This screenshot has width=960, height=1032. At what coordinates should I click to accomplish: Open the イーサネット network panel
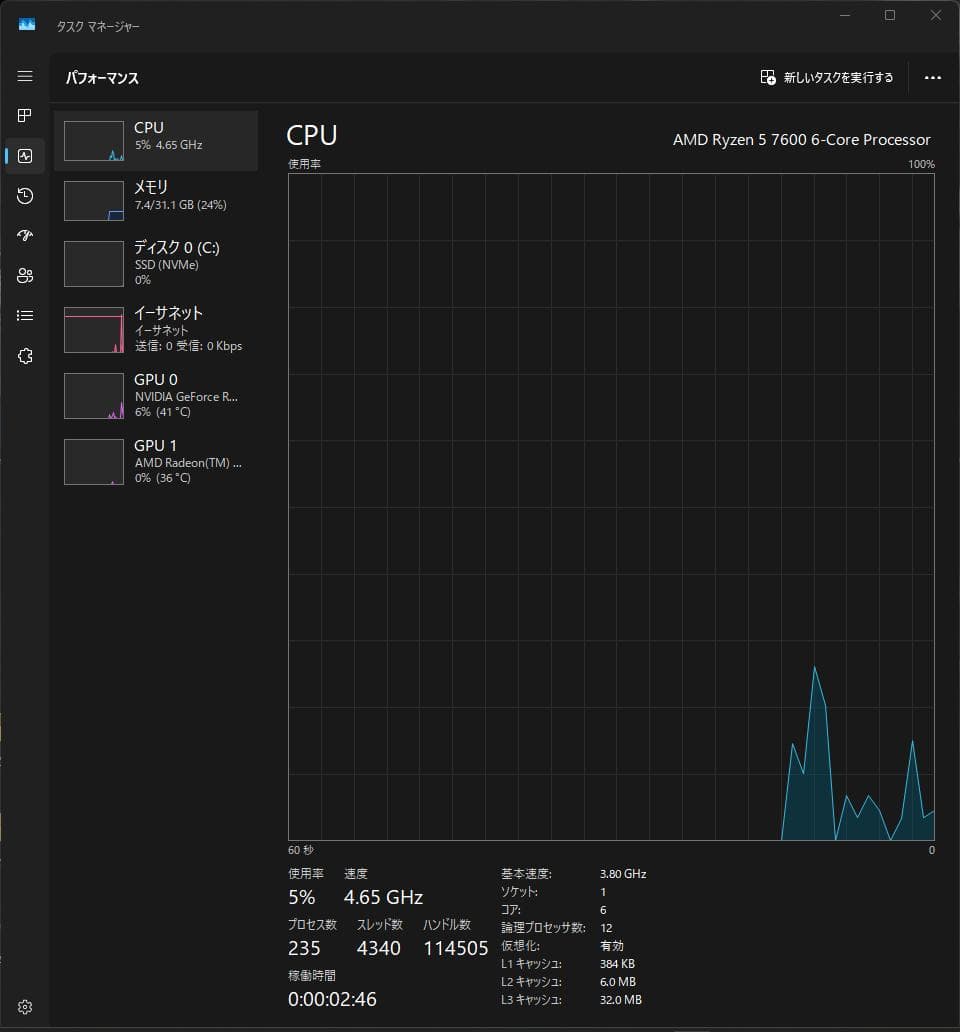point(155,330)
